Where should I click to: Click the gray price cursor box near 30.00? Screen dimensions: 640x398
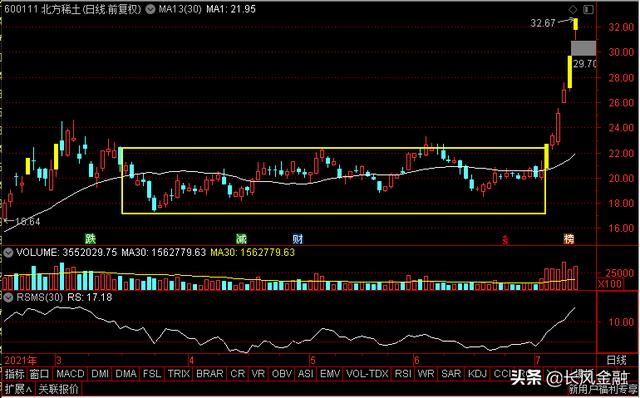(x=583, y=49)
